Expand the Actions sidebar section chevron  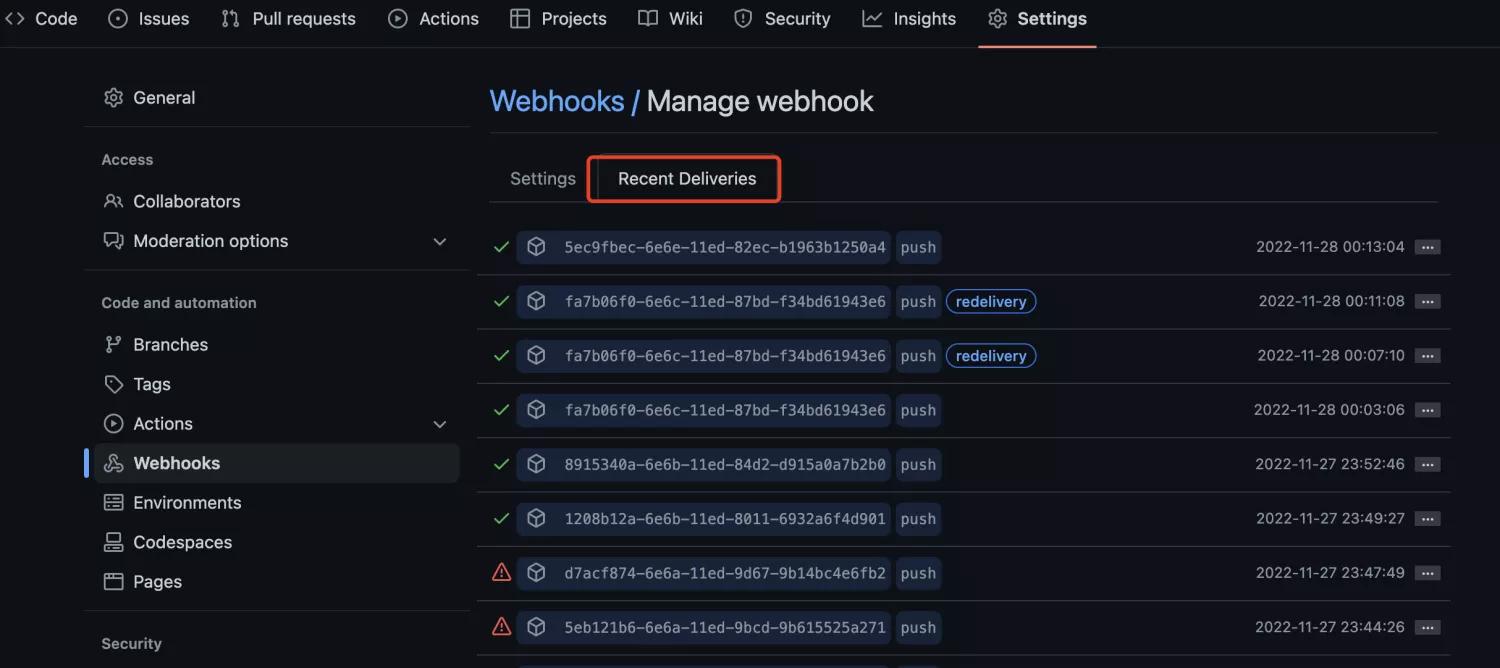pos(439,425)
